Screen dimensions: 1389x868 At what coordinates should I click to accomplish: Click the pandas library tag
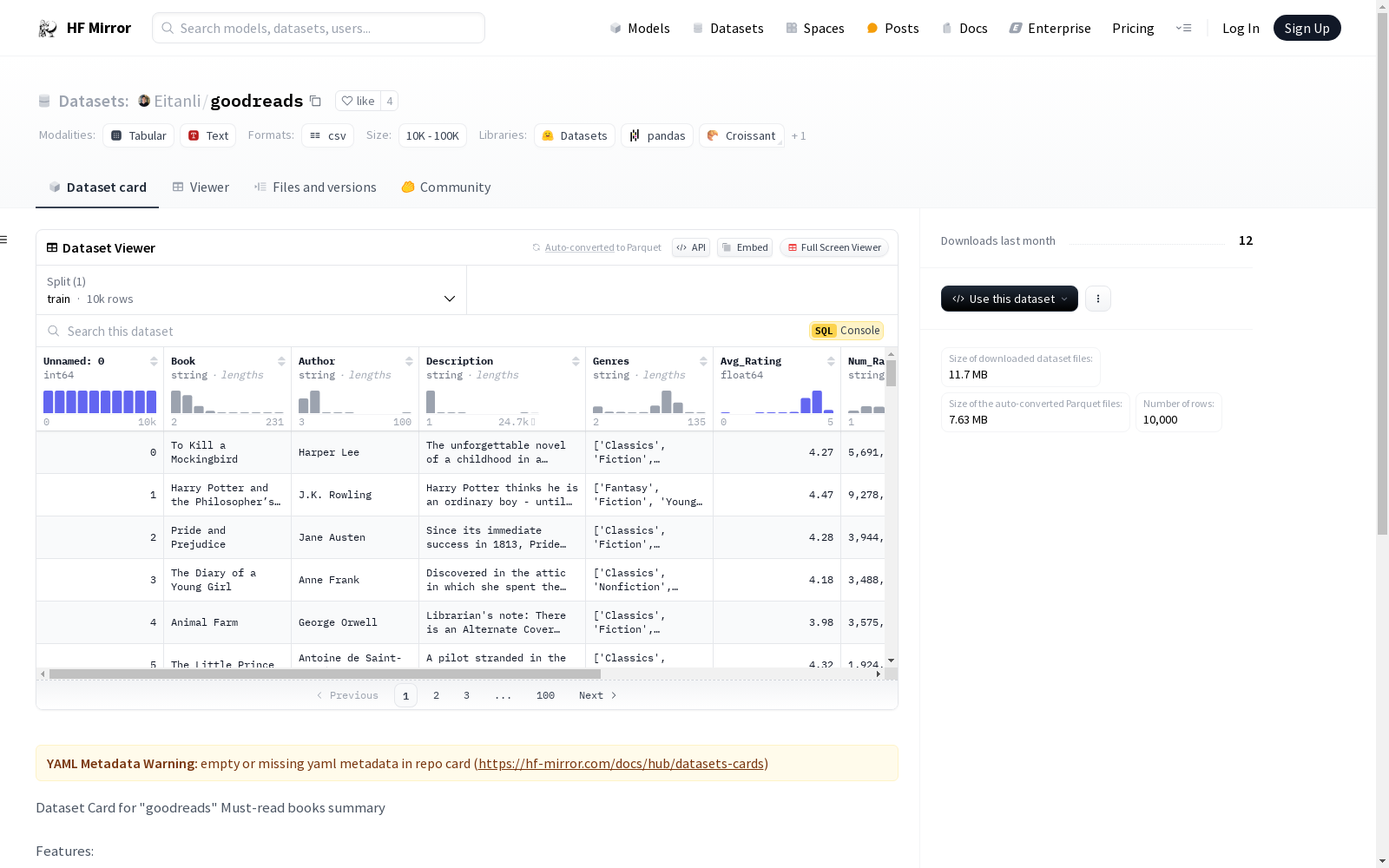coord(657,135)
